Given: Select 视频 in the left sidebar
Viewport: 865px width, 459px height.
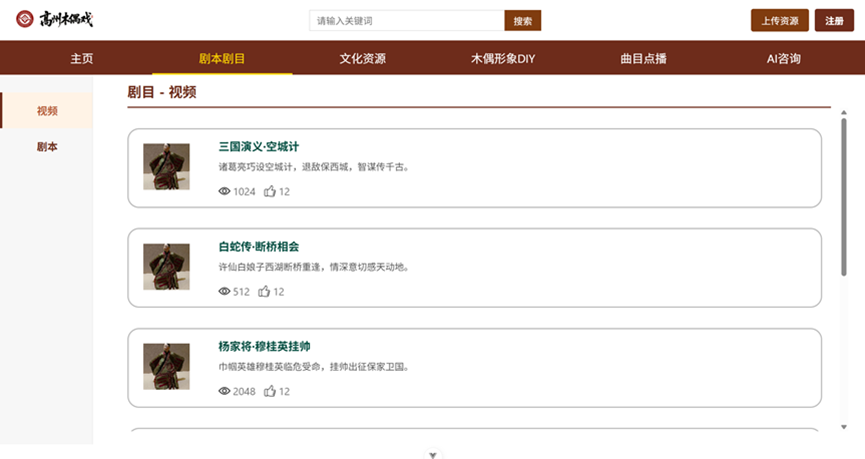Looking at the screenshot, I should pyautogui.click(x=47, y=111).
